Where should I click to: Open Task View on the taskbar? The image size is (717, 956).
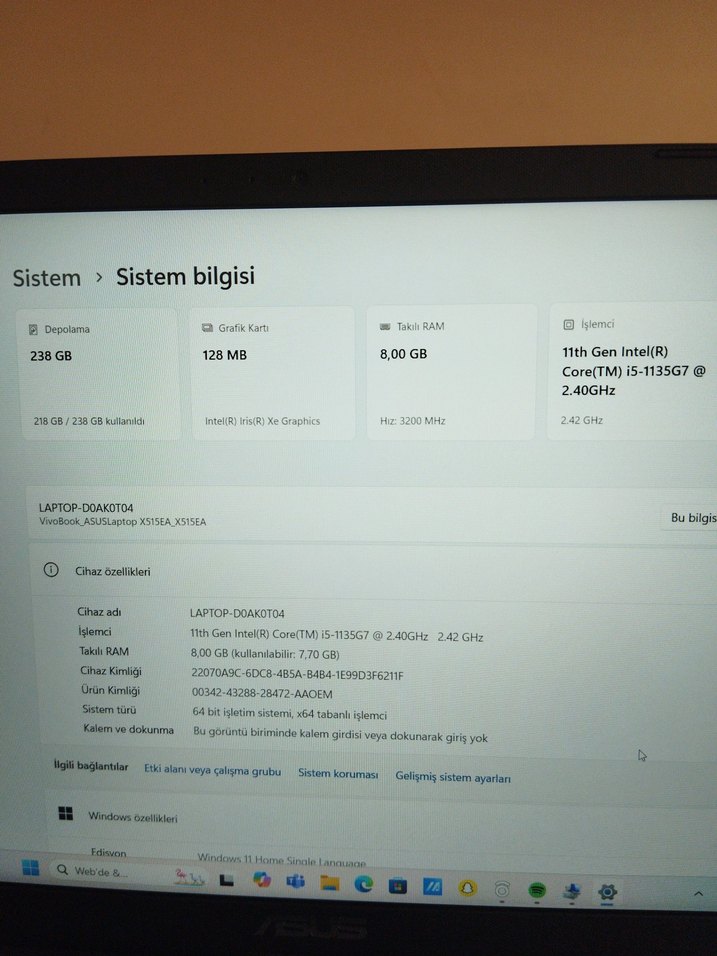(x=227, y=880)
